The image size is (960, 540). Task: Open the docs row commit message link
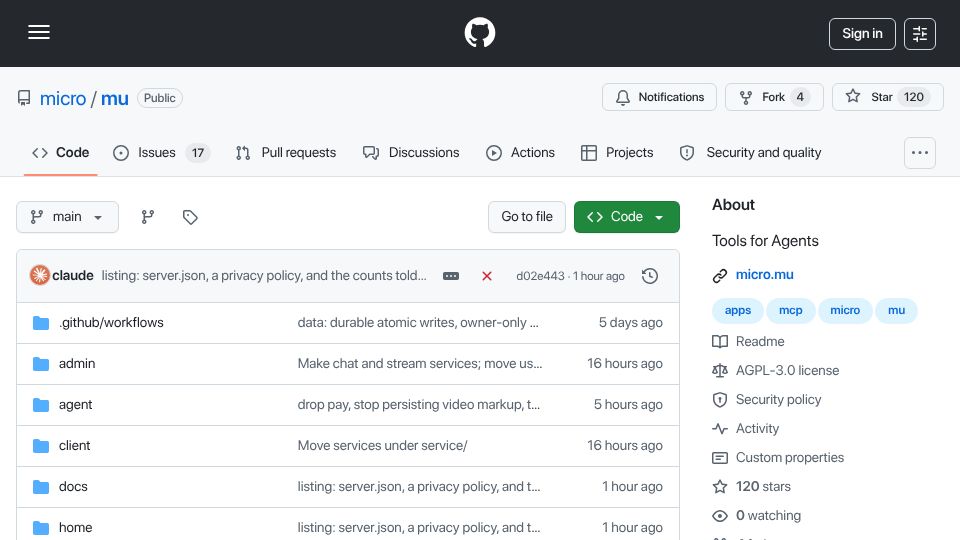tap(419, 487)
